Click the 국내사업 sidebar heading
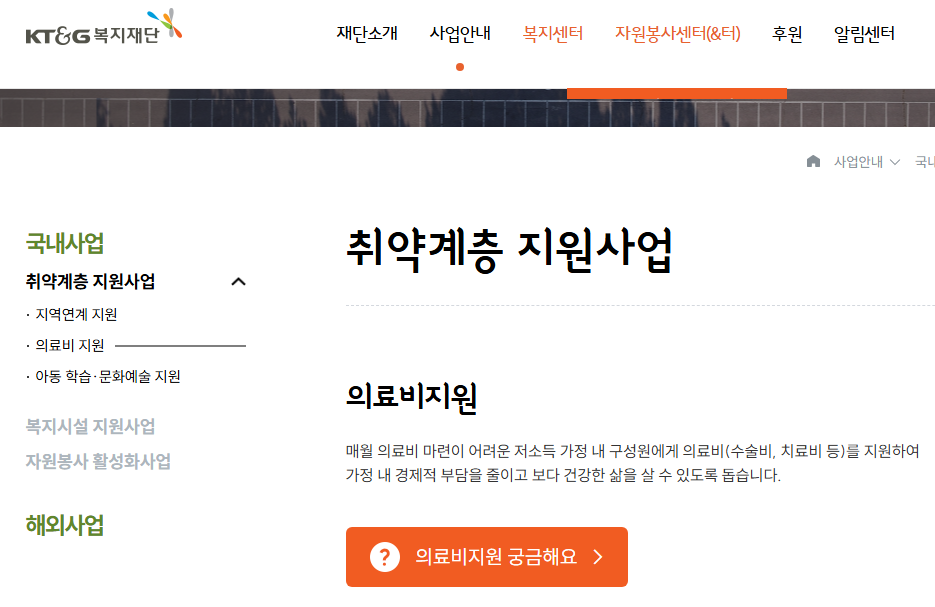The width and height of the screenshot is (935, 607). coord(64,243)
